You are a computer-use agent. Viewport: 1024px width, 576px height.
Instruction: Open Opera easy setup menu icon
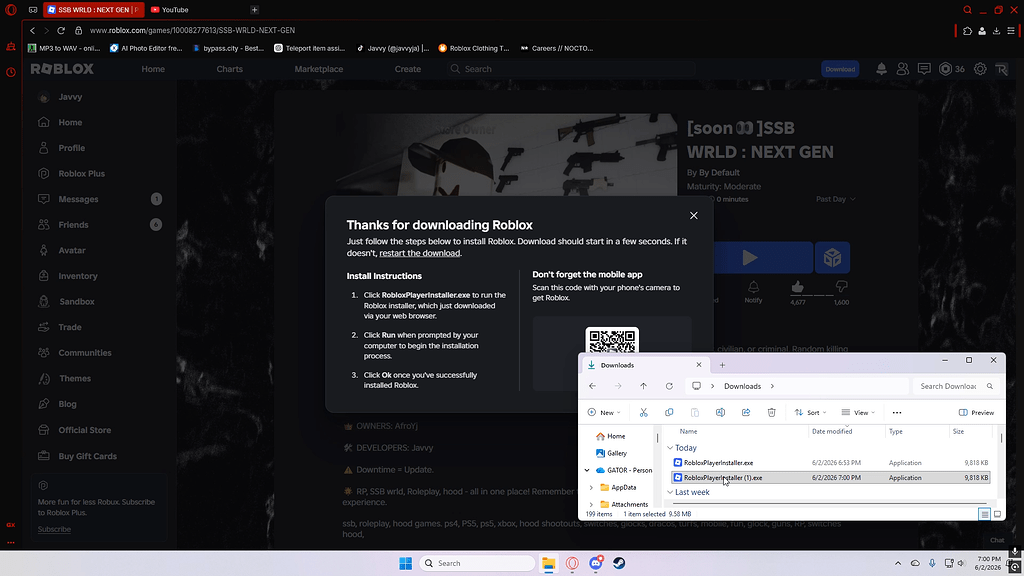click(1011, 31)
